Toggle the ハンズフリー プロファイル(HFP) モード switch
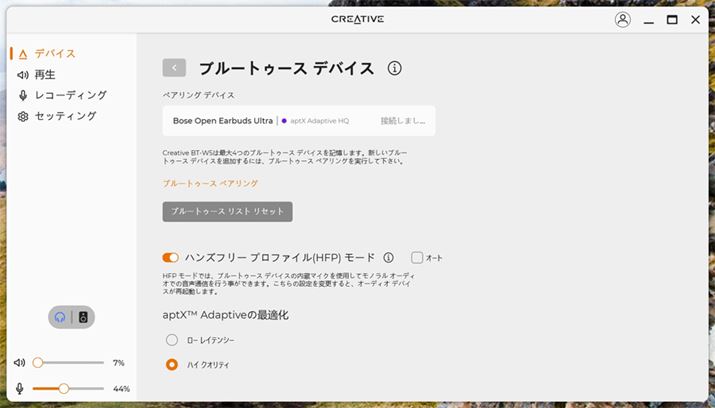This screenshot has width=715, height=408. pos(171,258)
